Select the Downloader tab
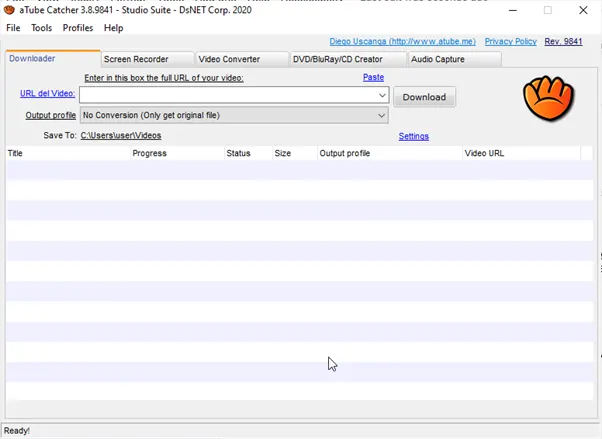 (x=53, y=59)
